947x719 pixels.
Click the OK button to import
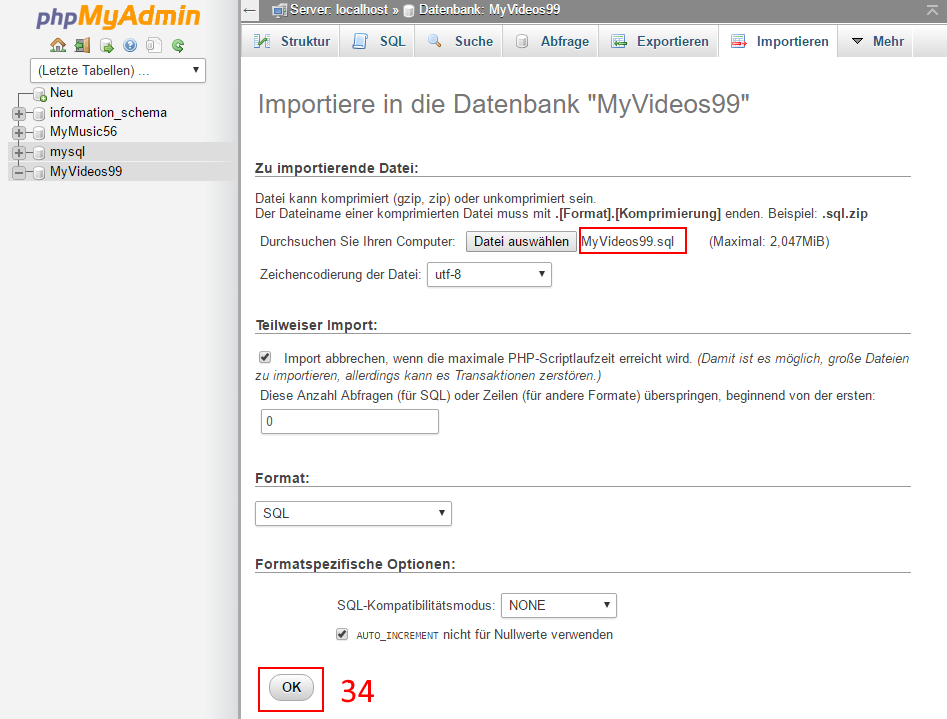291,687
